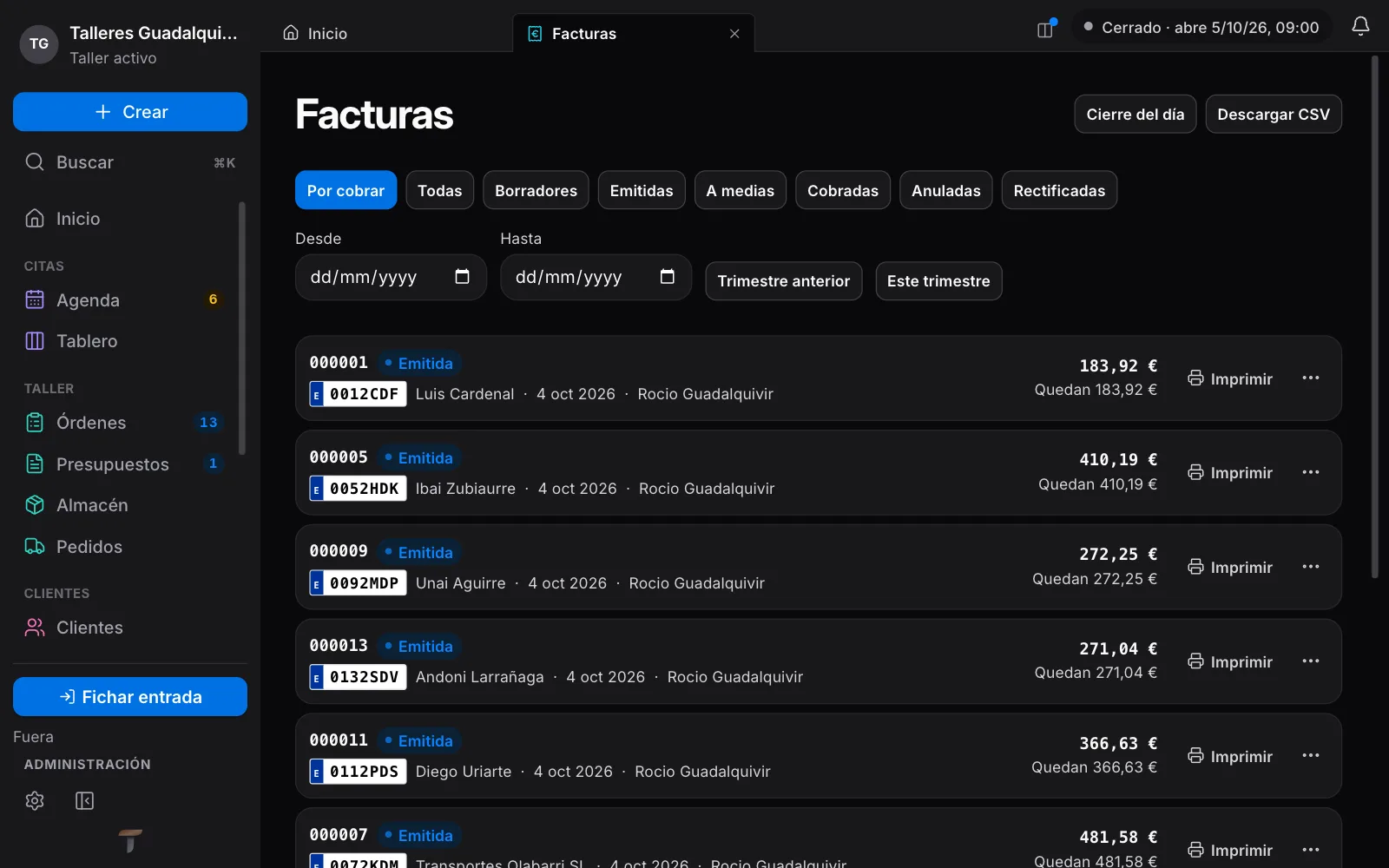Screen dimensions: 1389x868
Task: Click Cierre del día
Action: (1136, 114)
